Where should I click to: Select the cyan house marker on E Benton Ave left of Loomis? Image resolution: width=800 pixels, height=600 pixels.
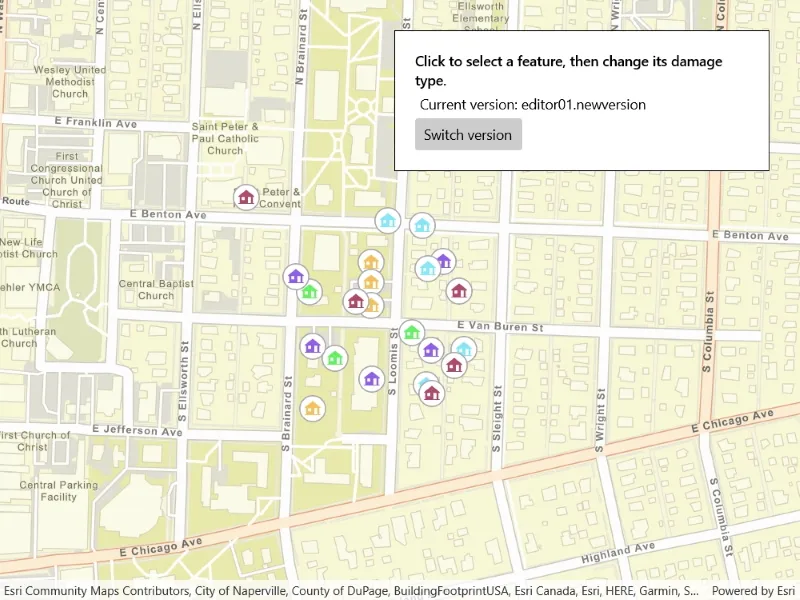tap(388, 221)
